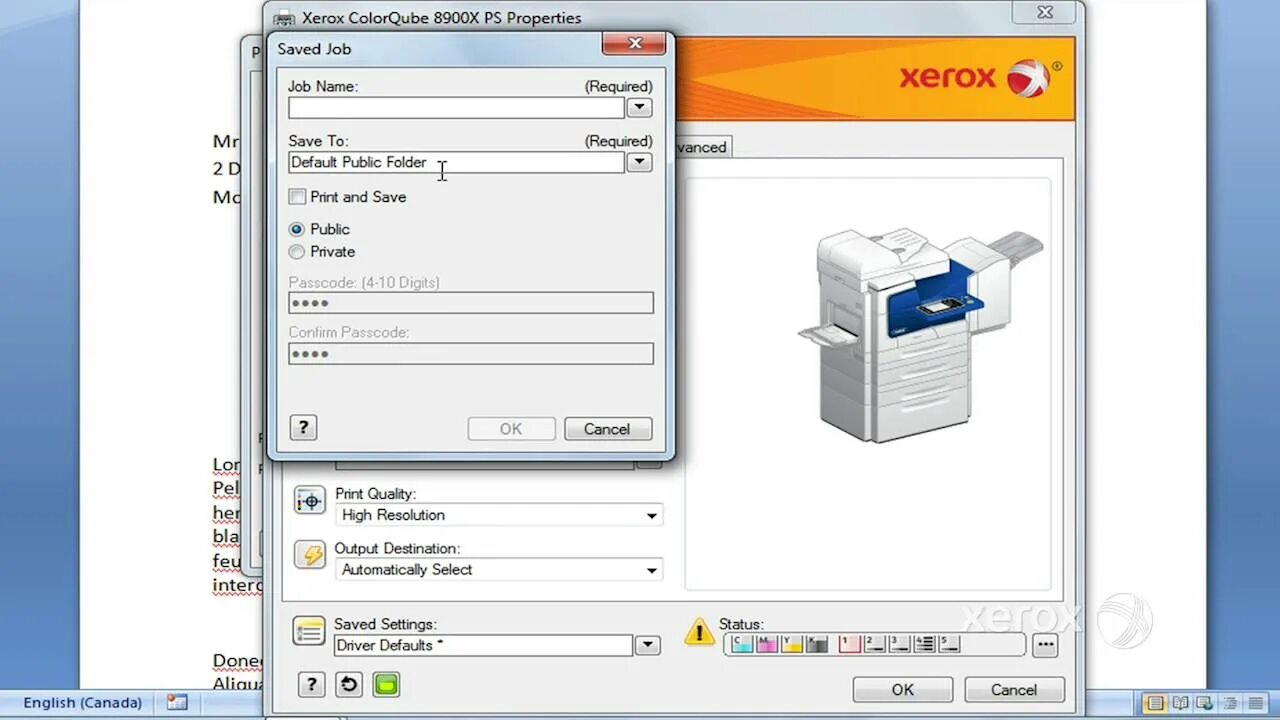Switch Word to Full Screen Reading view
The width and height of the screenshot is (1280, 720).
click(1181, 703)
